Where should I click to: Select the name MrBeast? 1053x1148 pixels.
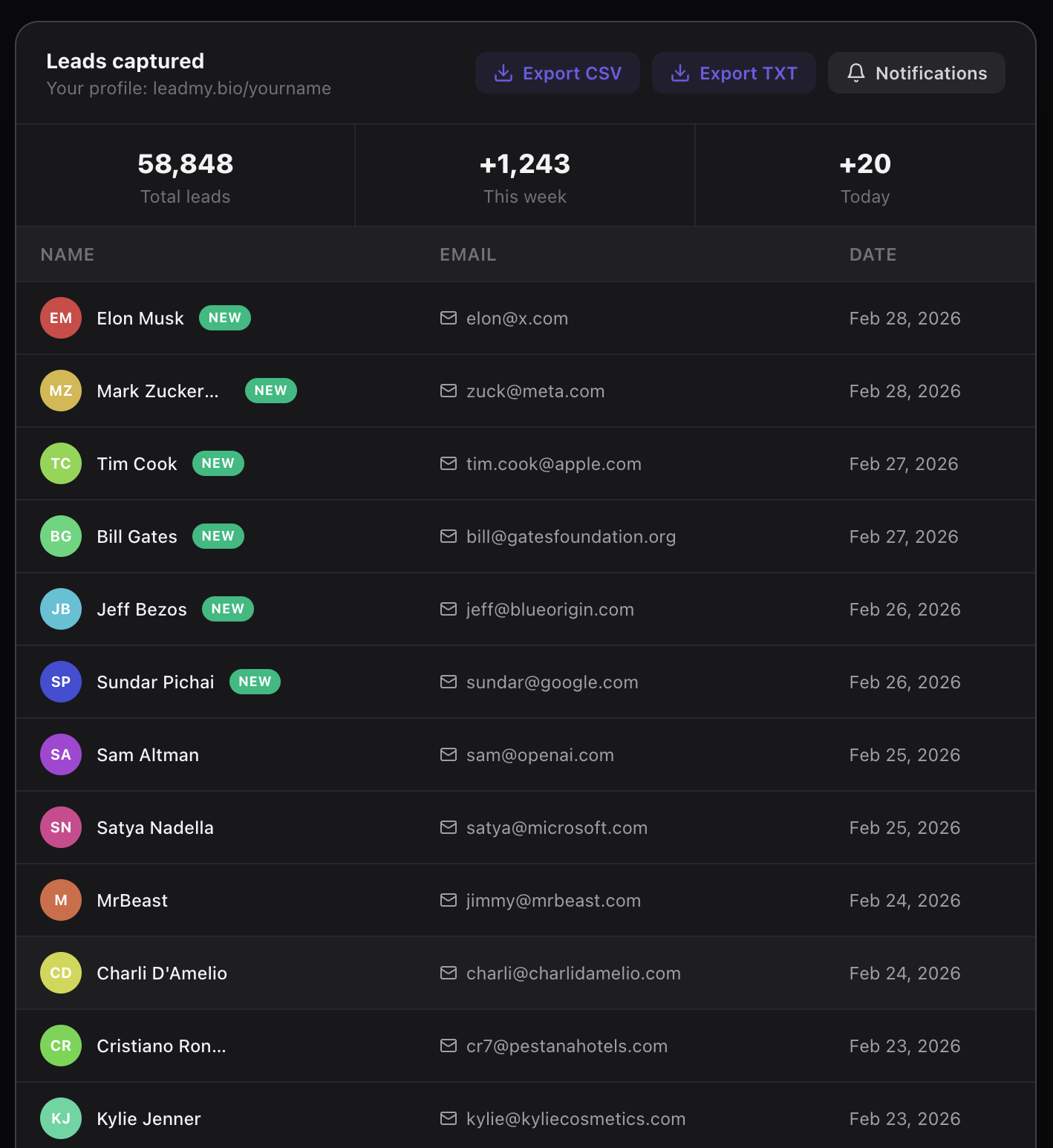(132, 901)
